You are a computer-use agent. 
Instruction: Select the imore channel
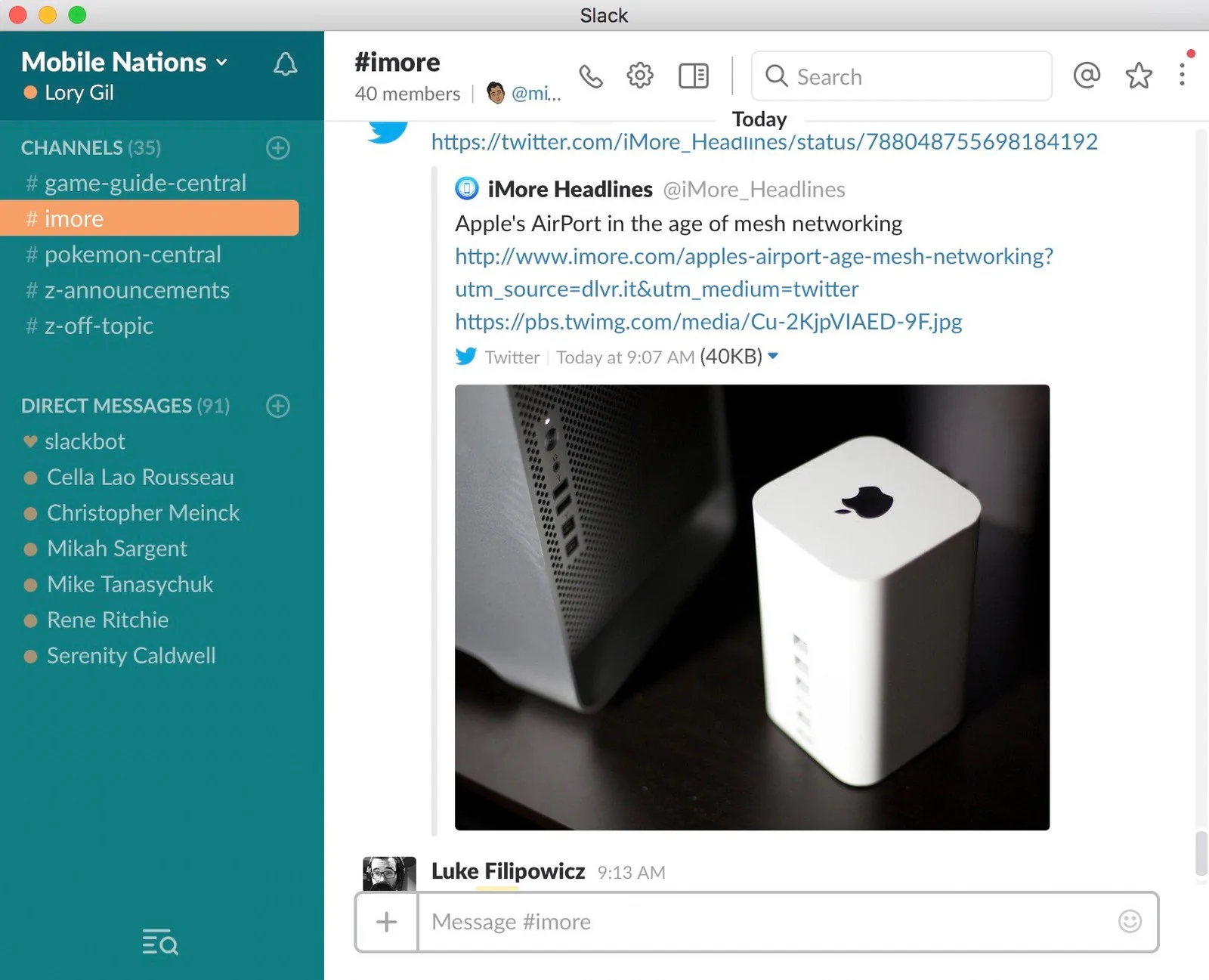click(x=150, y=218)
